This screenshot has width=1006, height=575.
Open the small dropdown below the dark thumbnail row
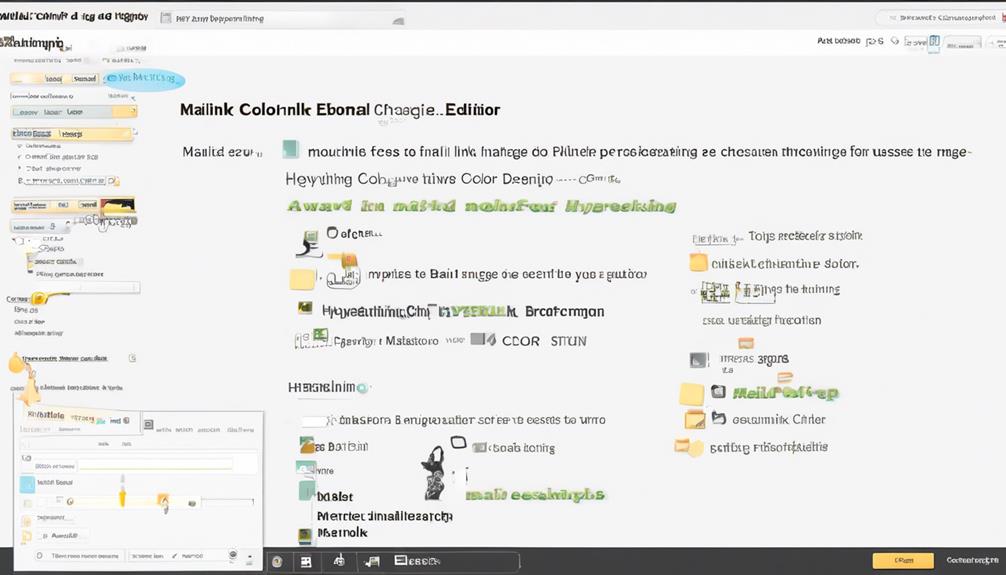[x=40, y=227]
